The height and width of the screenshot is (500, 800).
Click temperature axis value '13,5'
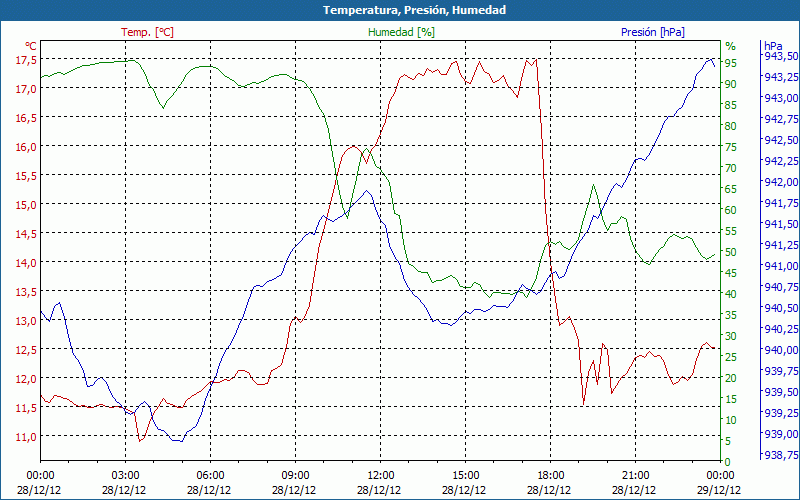(27, 291)
